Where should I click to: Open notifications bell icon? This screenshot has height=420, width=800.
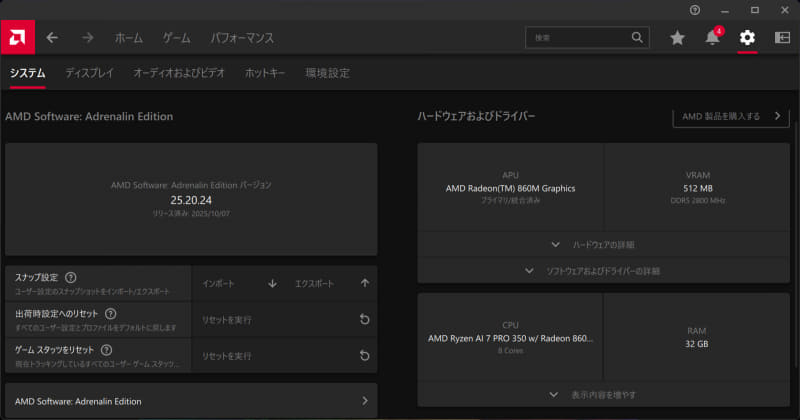click(x=712, y=38)
